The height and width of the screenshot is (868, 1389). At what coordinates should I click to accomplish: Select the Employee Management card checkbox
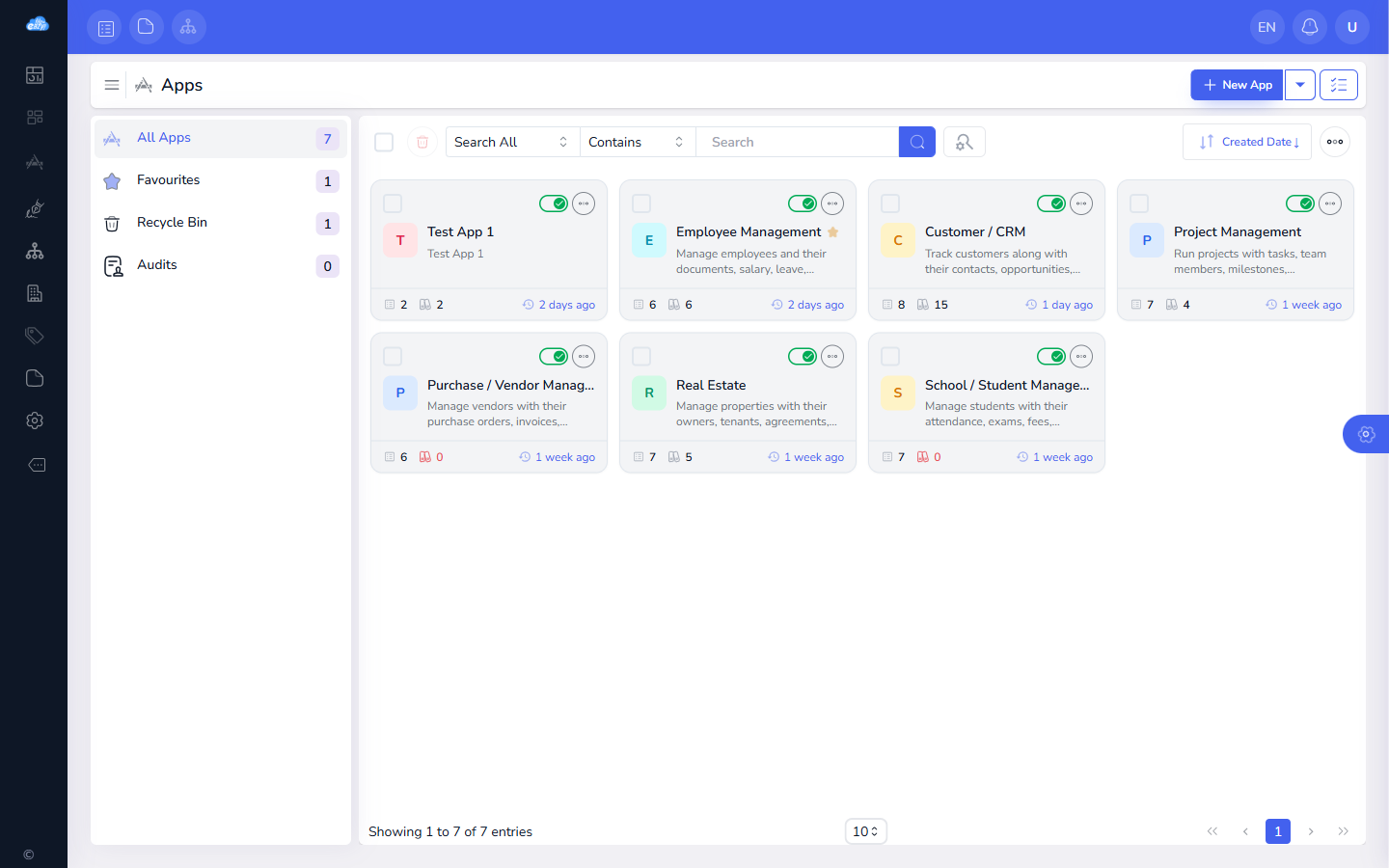641,203
